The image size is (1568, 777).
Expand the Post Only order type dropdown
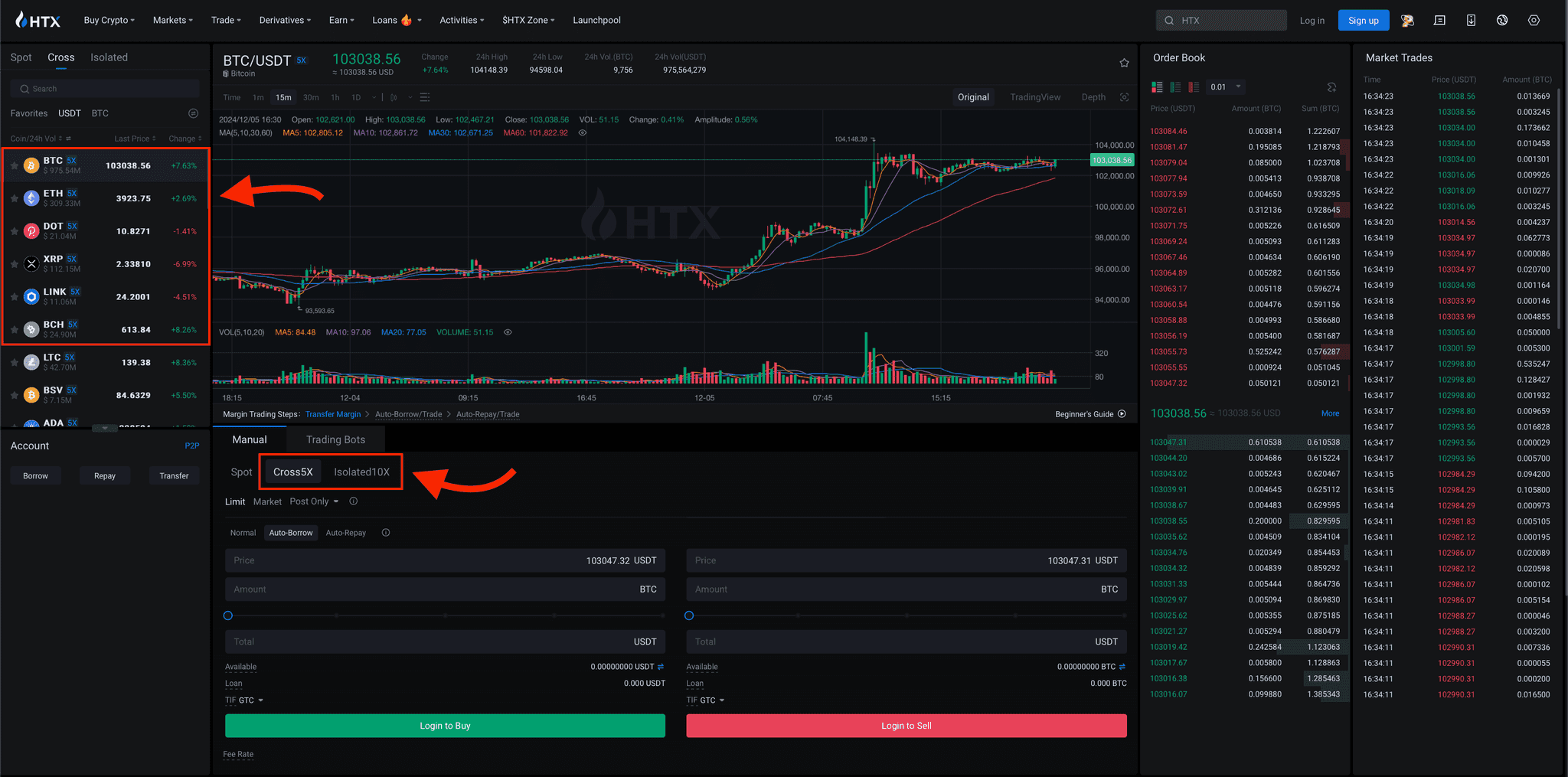tap(314, 501)
